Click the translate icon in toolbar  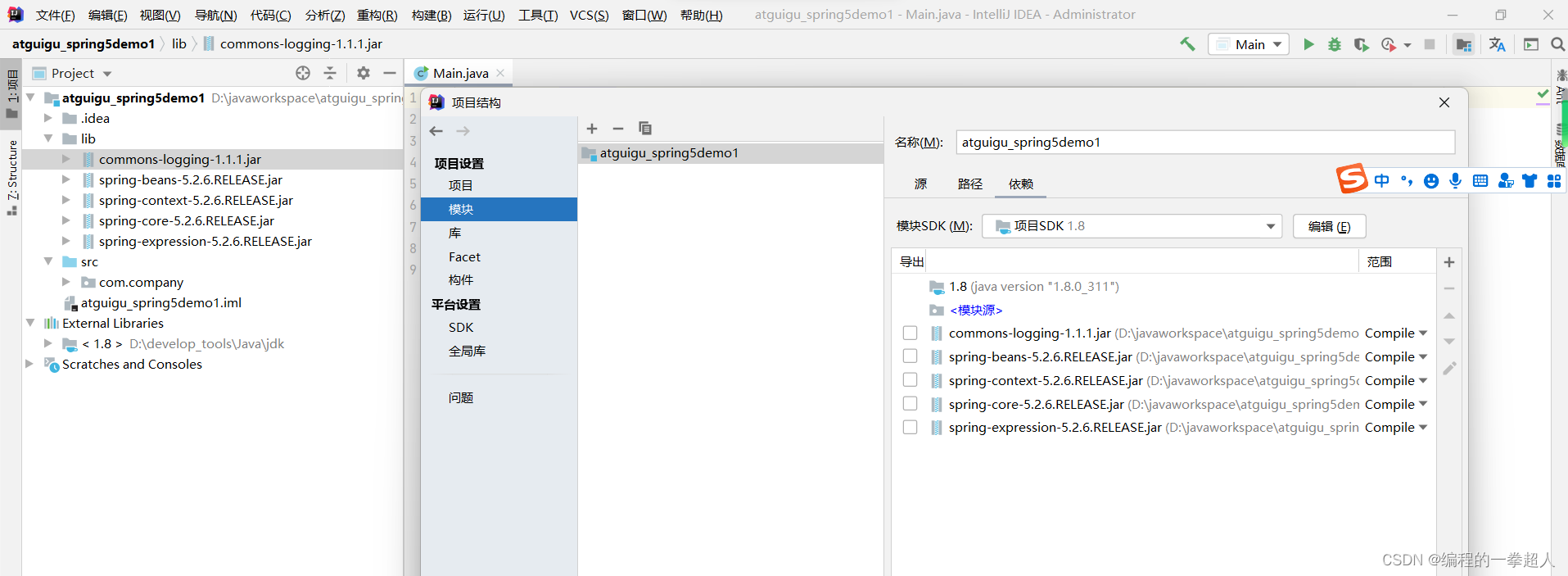coord(1498,44)
